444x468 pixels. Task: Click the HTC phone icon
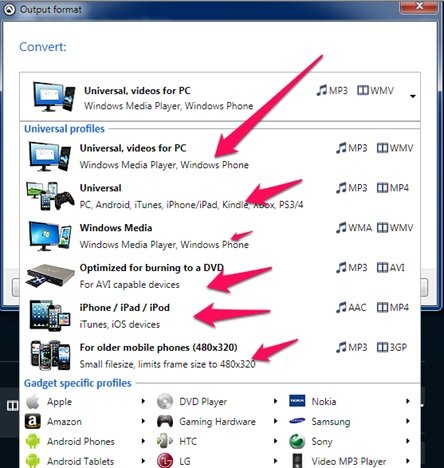165,441
